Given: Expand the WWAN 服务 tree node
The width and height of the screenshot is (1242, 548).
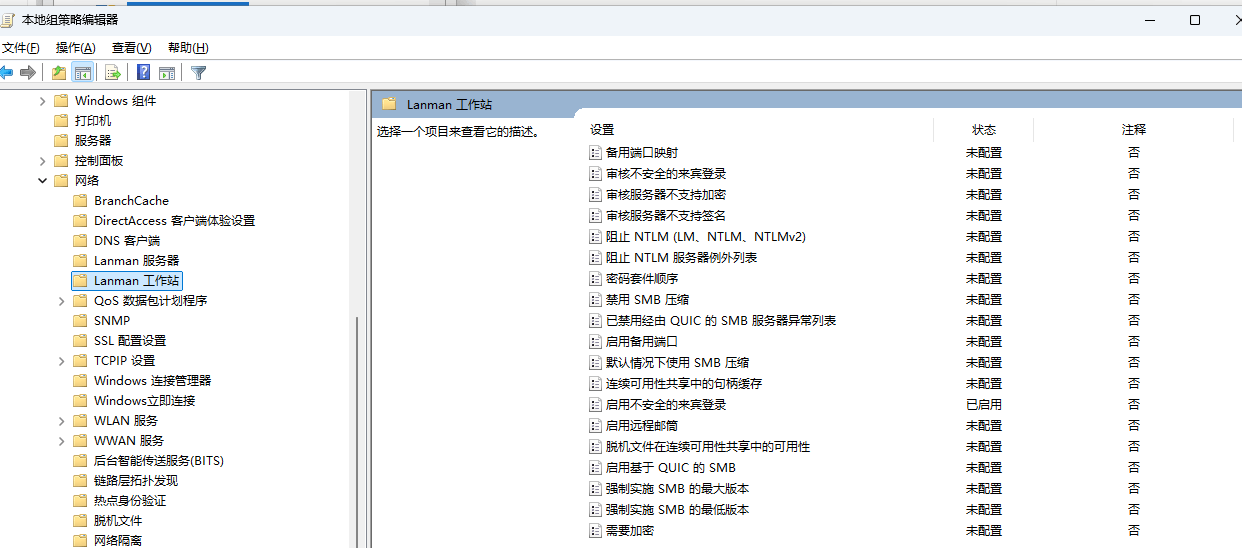Looking at the screenshot, I should [61, 441].
